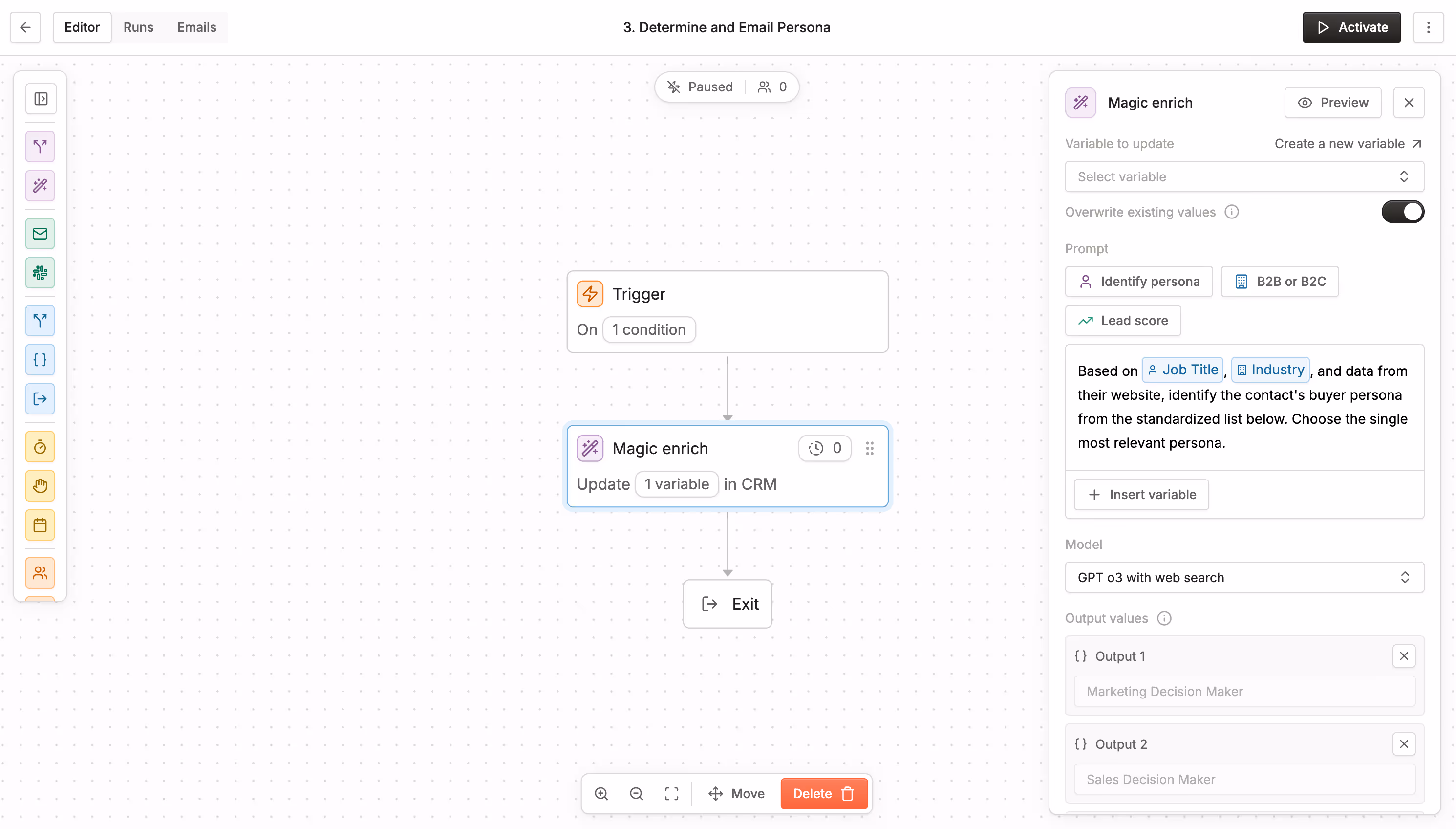Select the exit step icon in sidebar
Screen dimensions: 1456x829
point(40,399)
